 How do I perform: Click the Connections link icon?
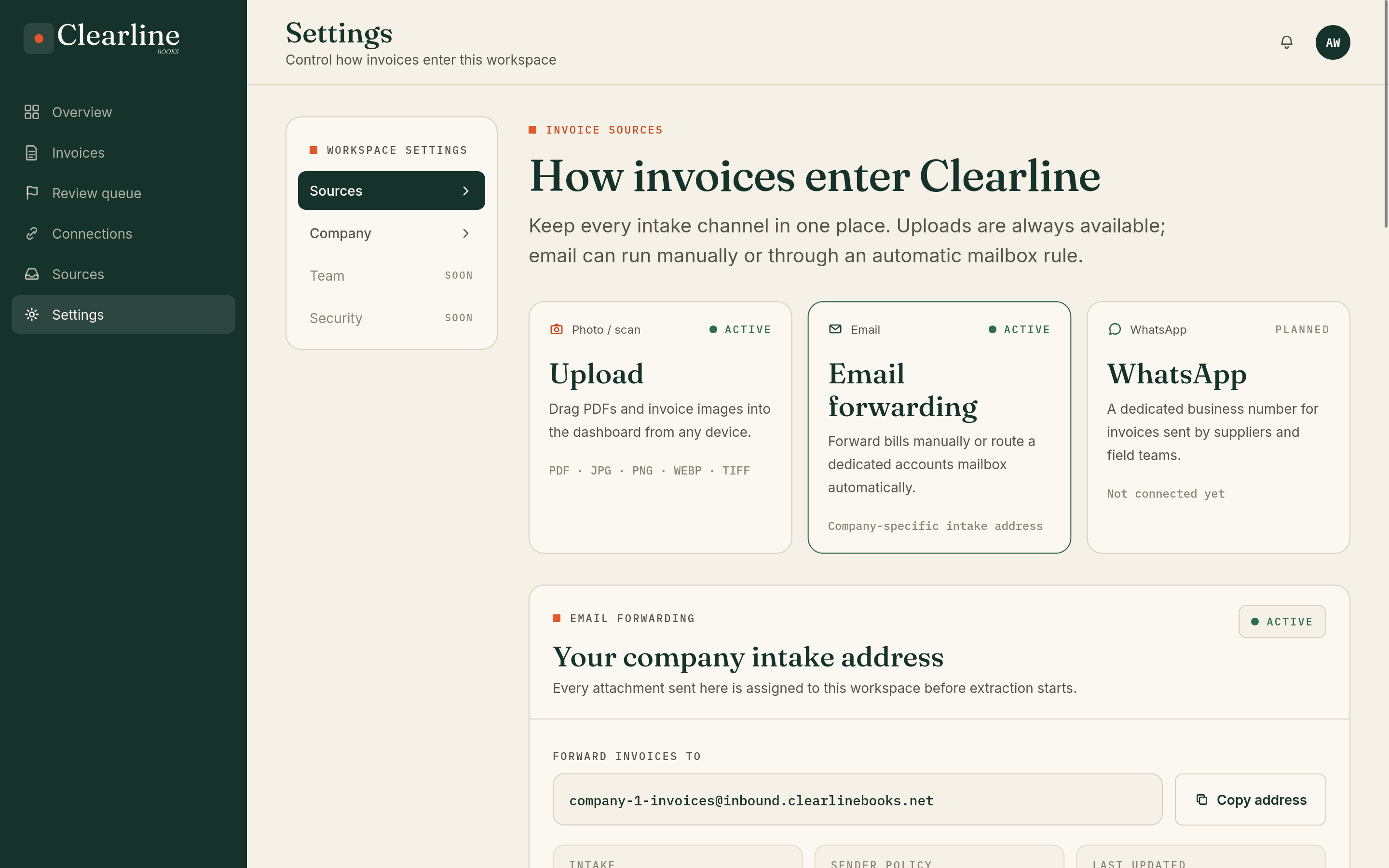[31, 234]
